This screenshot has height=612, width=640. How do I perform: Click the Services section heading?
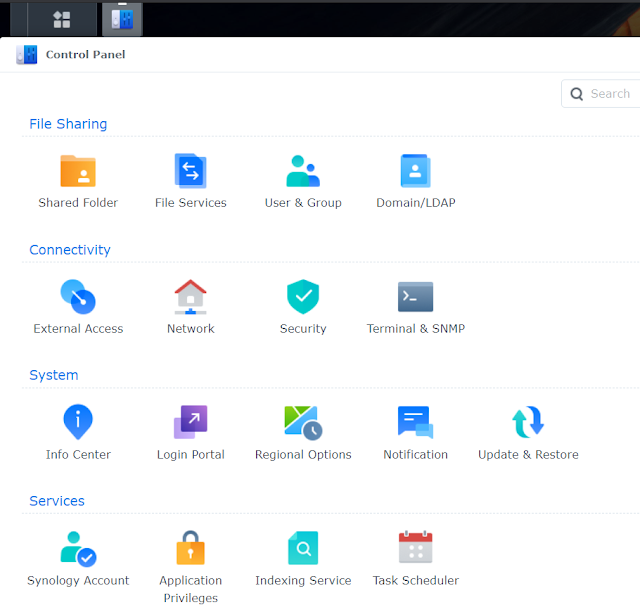[x=57, y=501]
